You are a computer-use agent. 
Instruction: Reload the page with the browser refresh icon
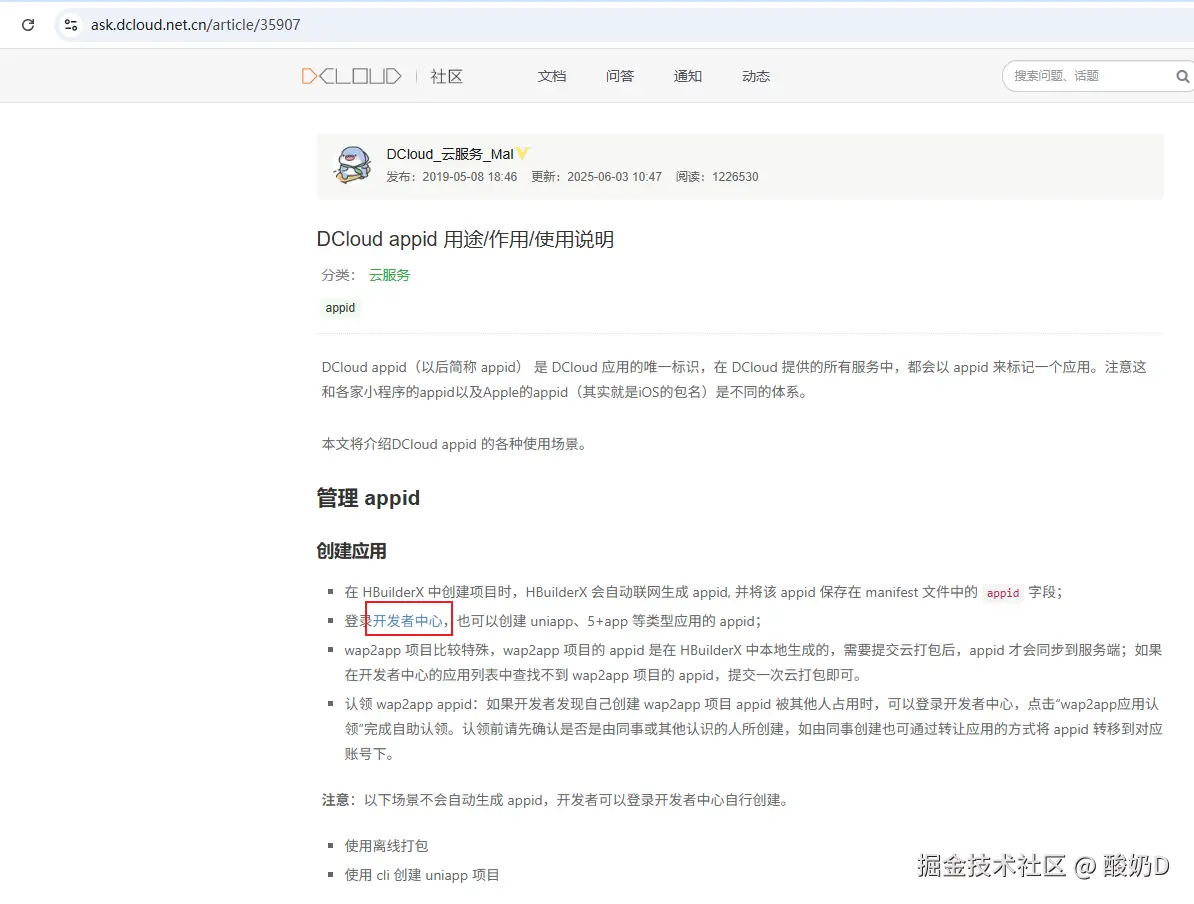tap(28, 24)
